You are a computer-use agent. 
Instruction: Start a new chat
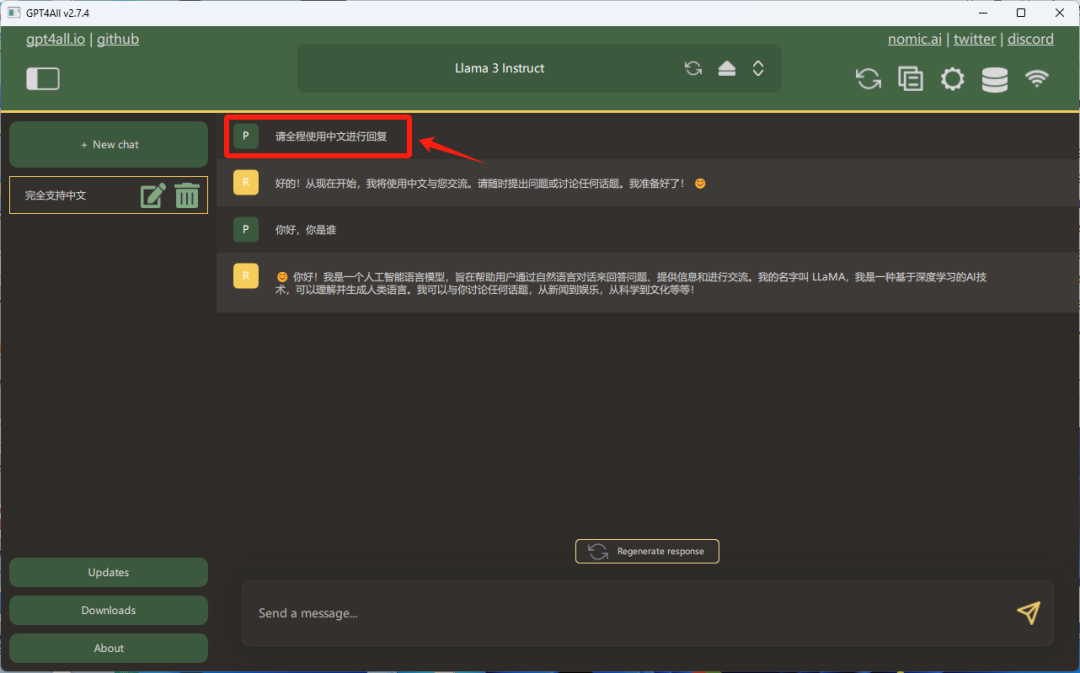(x=109, y=145)
